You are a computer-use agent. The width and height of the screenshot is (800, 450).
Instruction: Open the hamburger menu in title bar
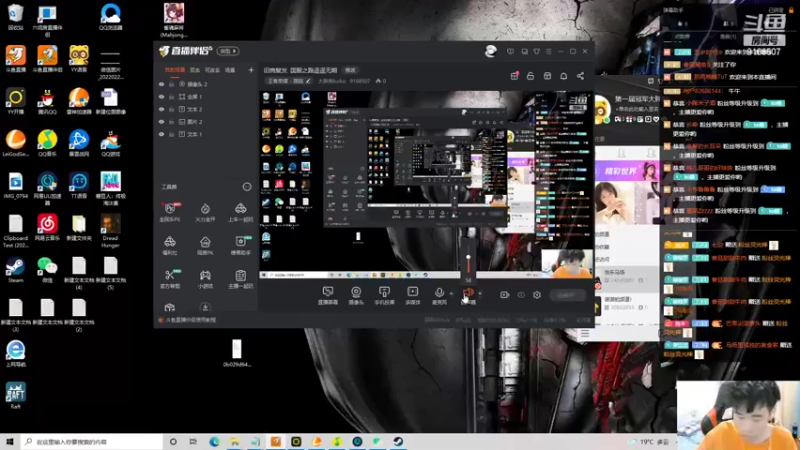(x=549, y=52)
